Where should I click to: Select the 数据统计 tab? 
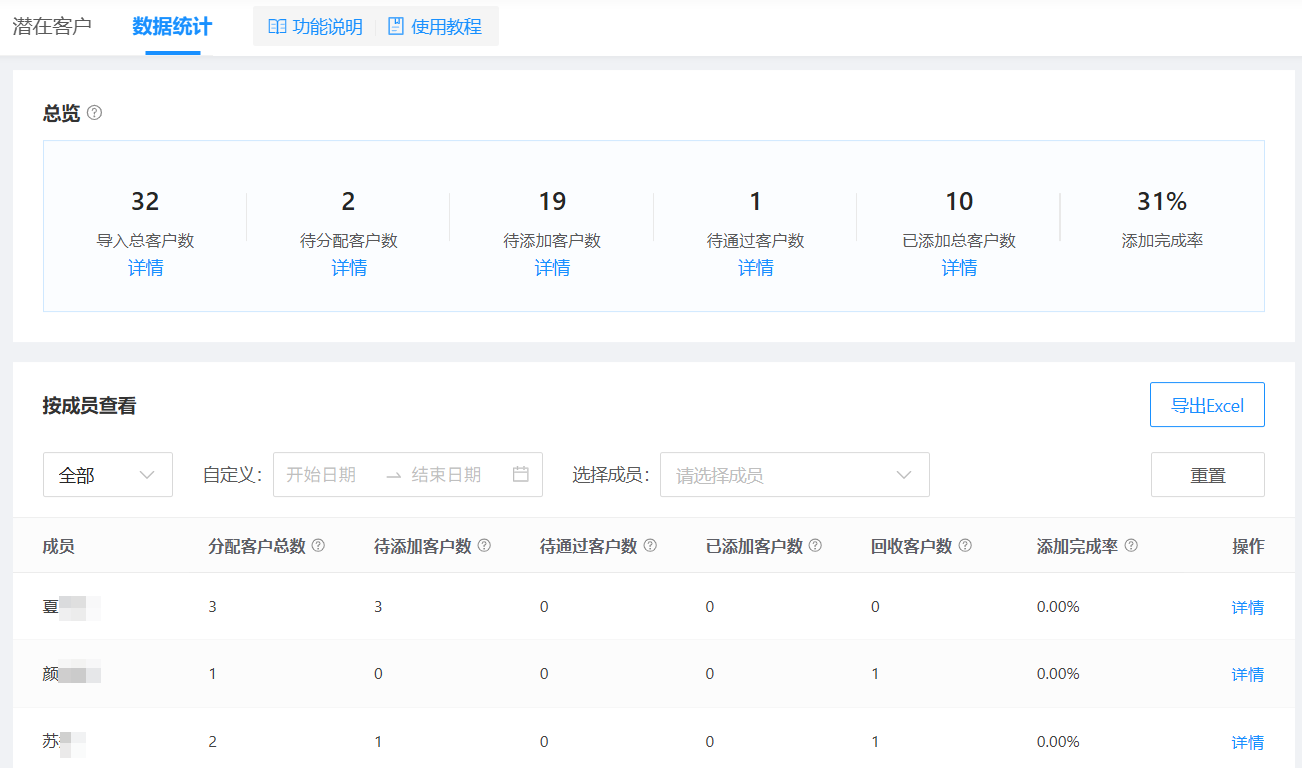pyautogui.click(x=172, y=26)
